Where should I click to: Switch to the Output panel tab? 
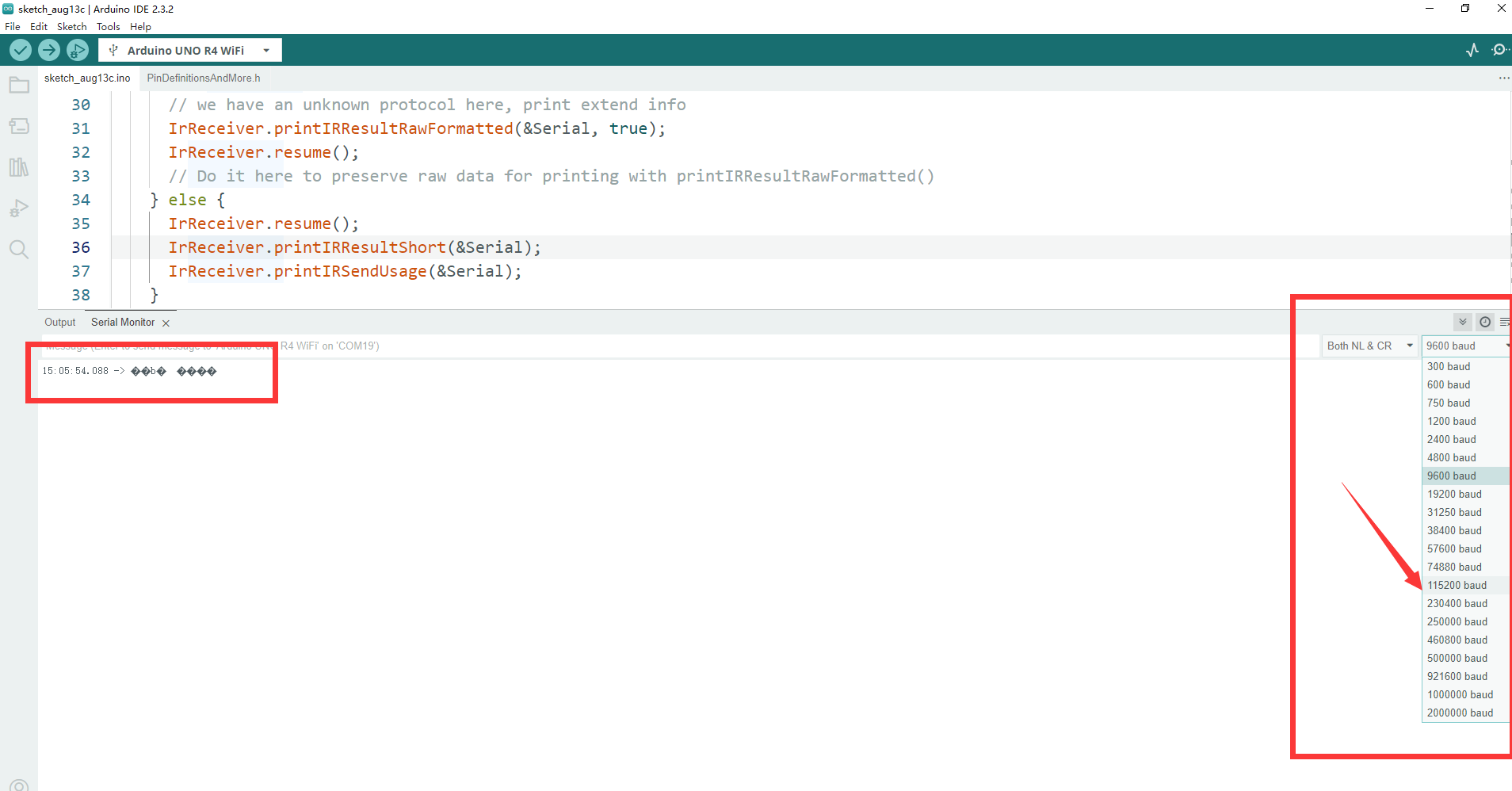pos(60,322)
